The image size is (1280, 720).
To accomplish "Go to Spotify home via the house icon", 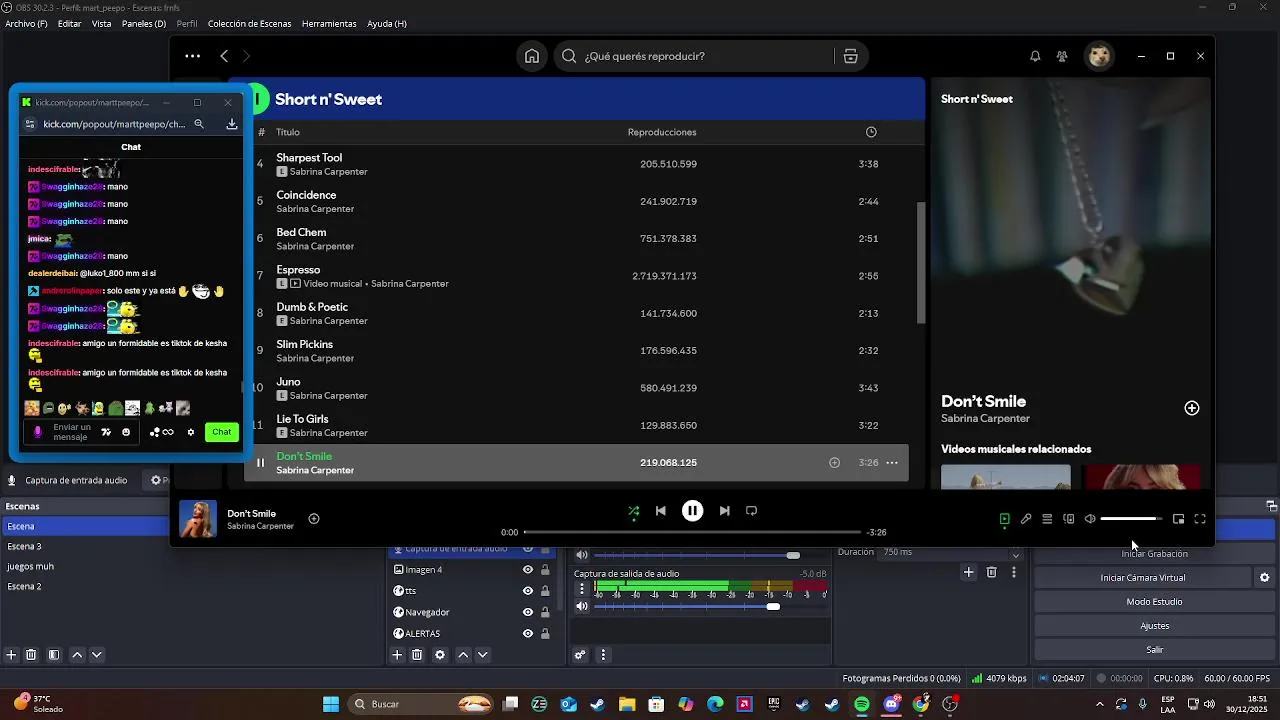I will pyautogui.click(x=532, y=56).
